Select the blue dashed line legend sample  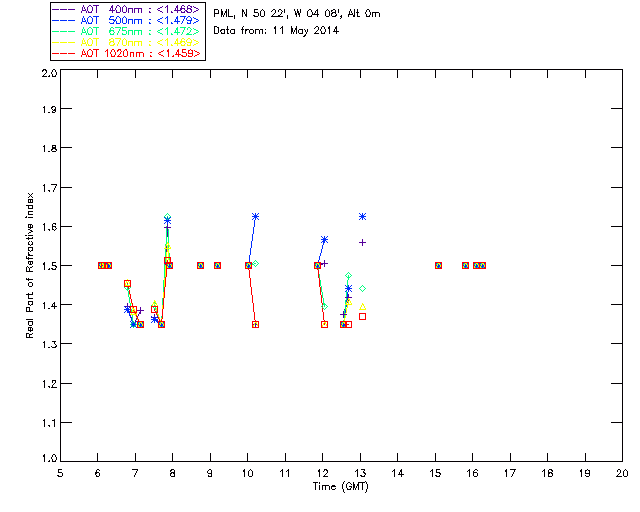64,20
